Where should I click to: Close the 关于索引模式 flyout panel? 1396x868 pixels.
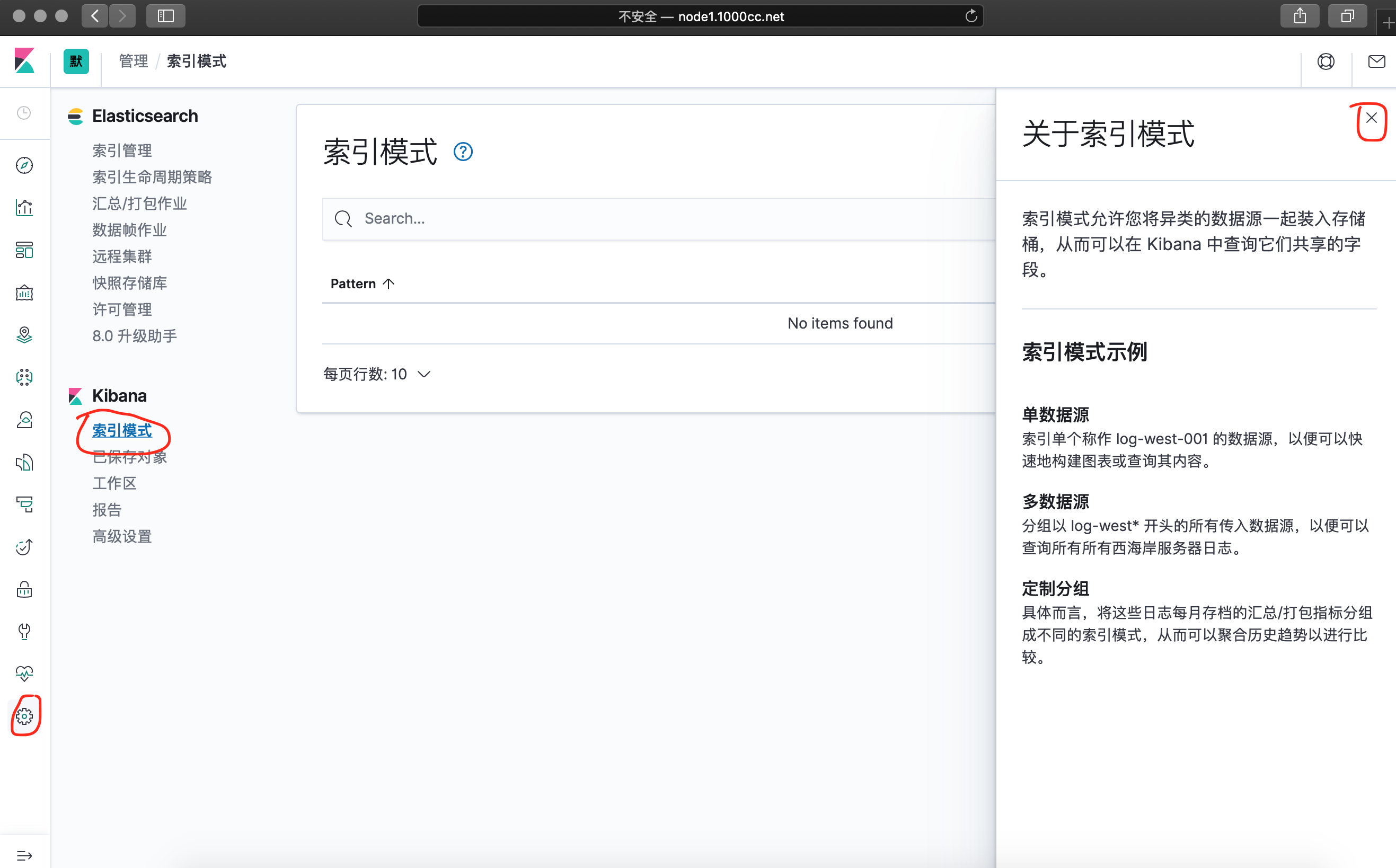coord(1371,118)
